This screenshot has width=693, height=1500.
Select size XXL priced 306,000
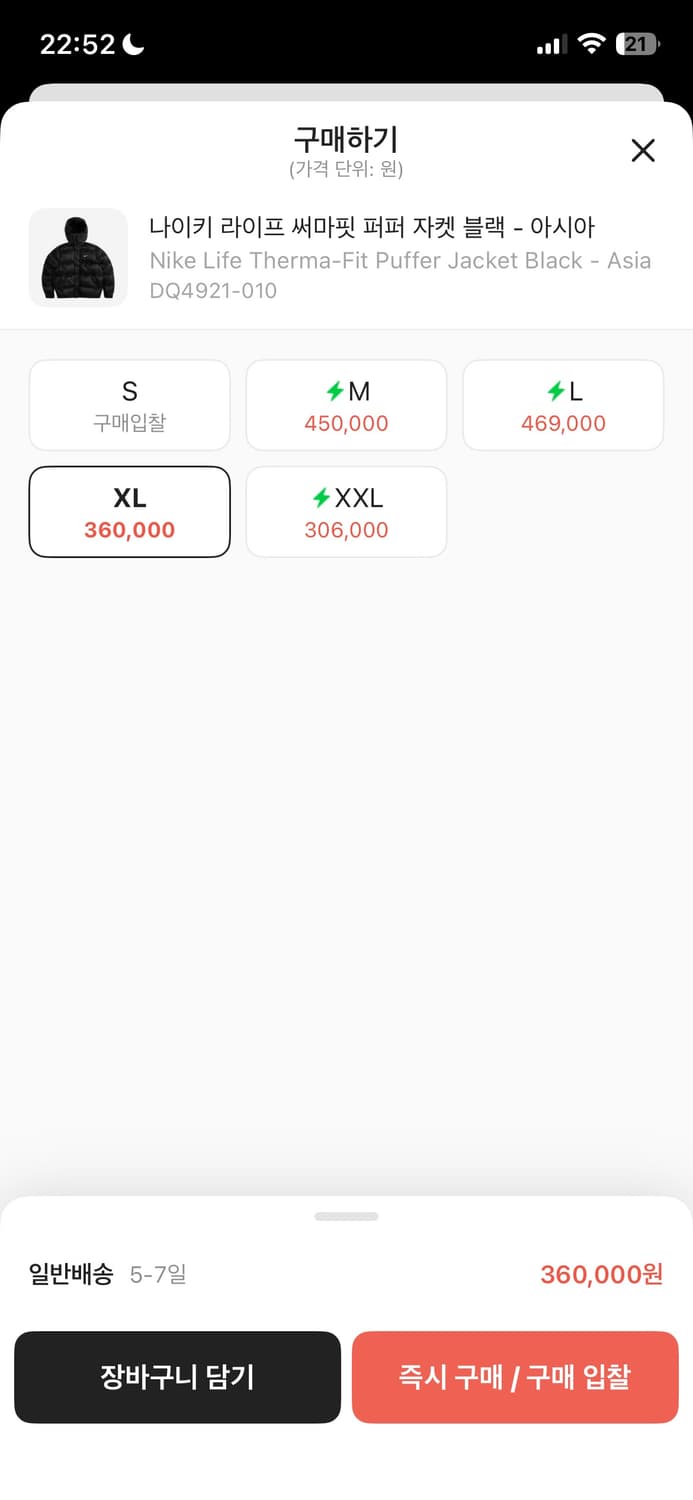(x=346, y=511)
